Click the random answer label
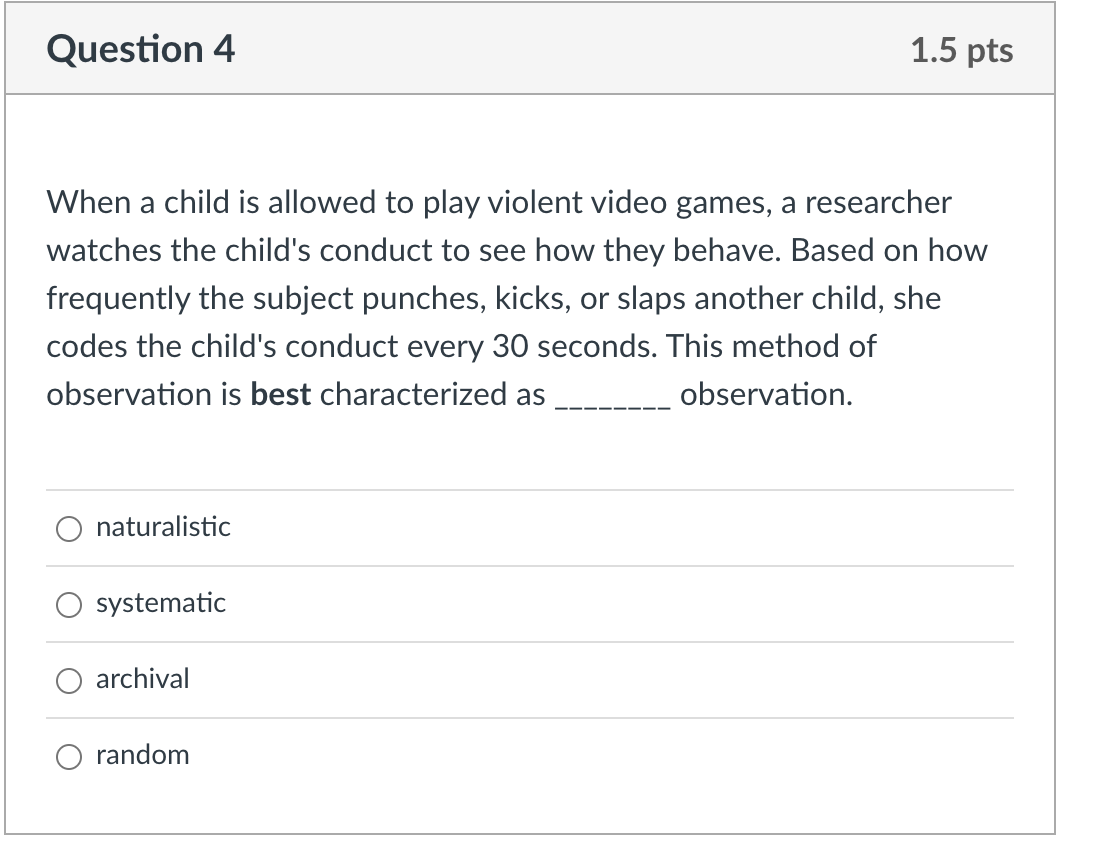This screenshot has width=1100, height=858. click(142, 755)
